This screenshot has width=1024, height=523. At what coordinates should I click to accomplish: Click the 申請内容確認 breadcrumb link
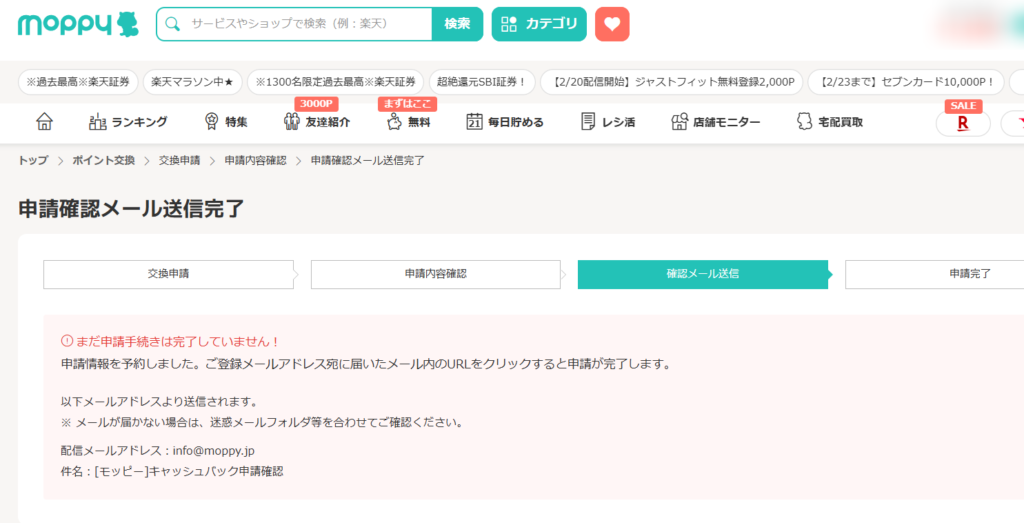[x=255, y=161]
